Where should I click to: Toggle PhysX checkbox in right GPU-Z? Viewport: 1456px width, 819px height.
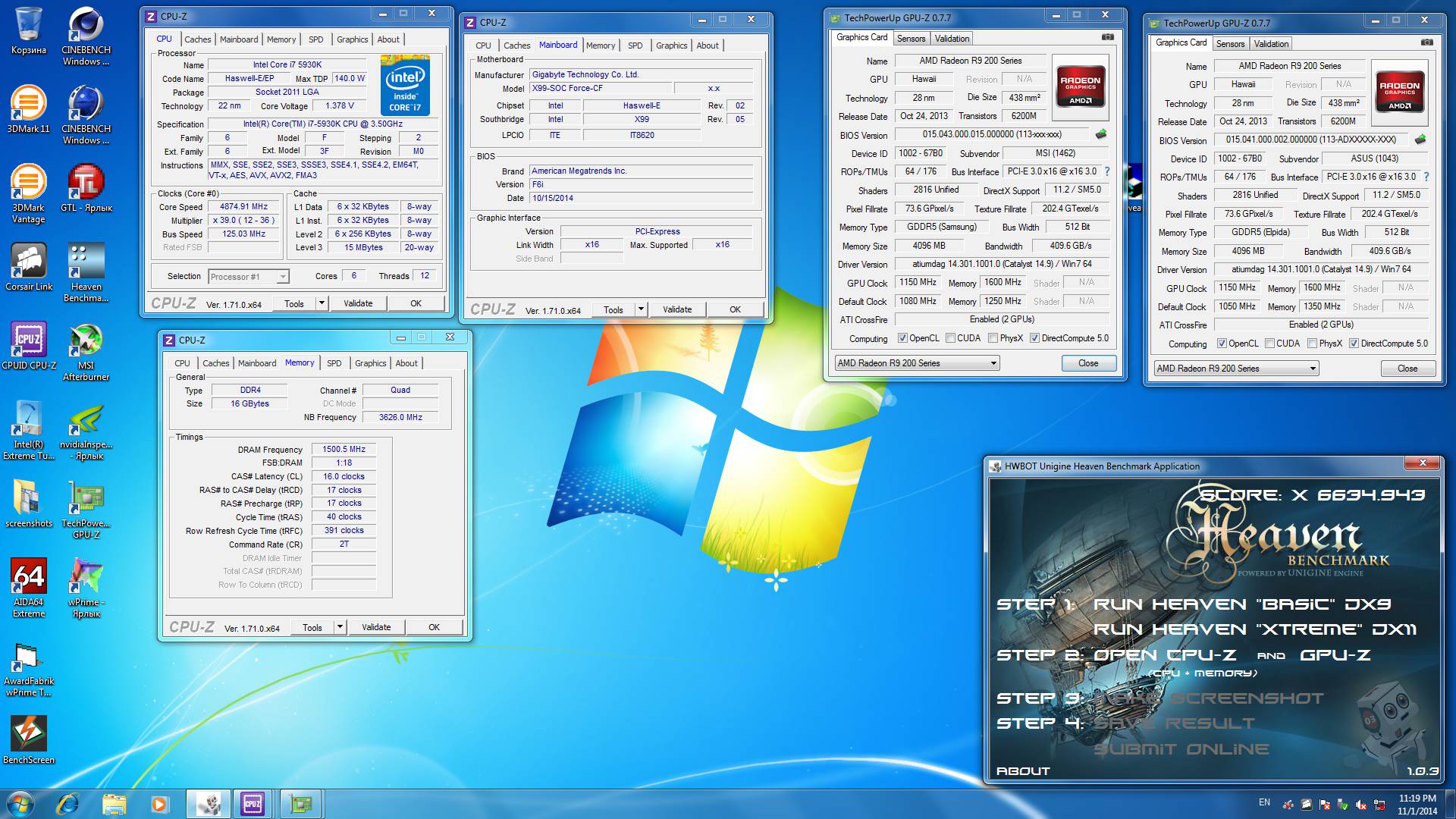point(1312,344)
